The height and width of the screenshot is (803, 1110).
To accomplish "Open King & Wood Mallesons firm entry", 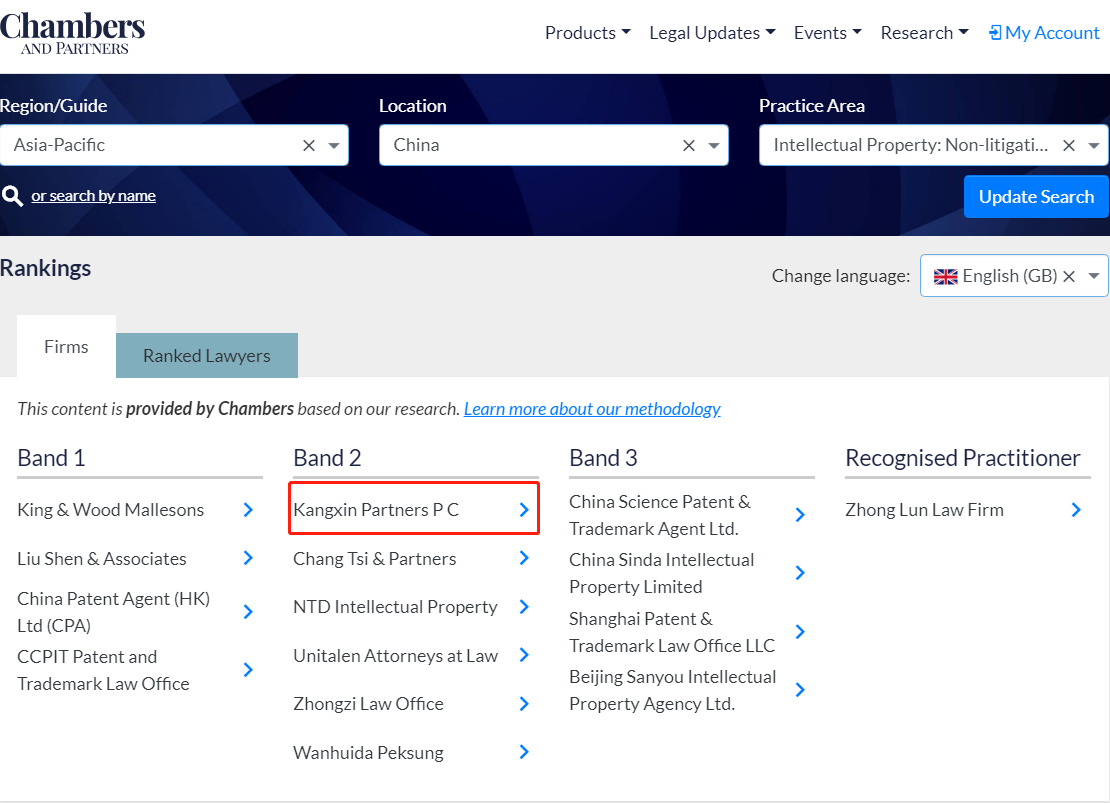I will [x=110, y=510].
